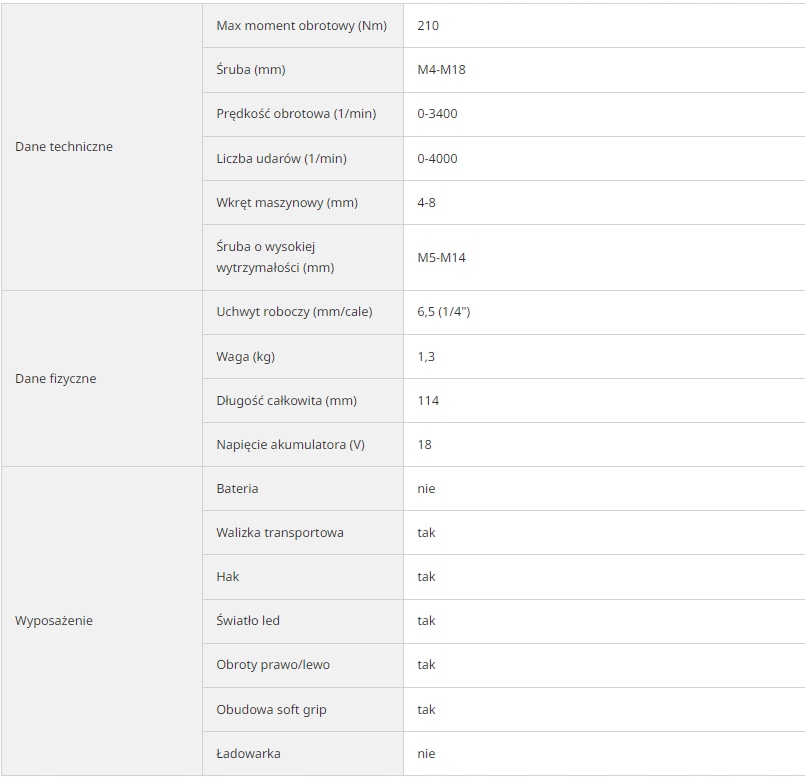The image size is (812, 777).
Task: Click the 6,5 (1/4") chuck size value
Action: pyautogui.click(x=444, y=312)
